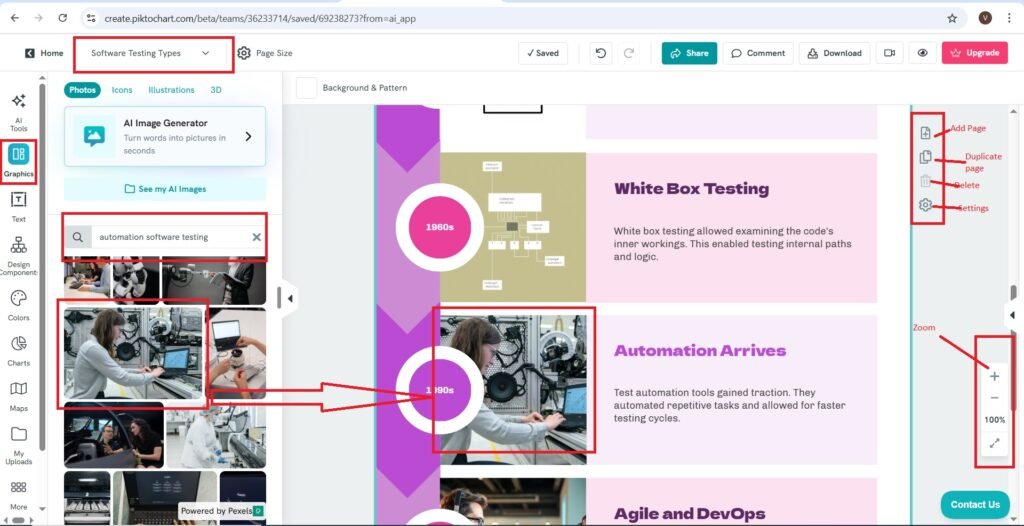Expand the AI Image Generator chevron
This screenshot has width=1024, height=526.
[248, 136]
